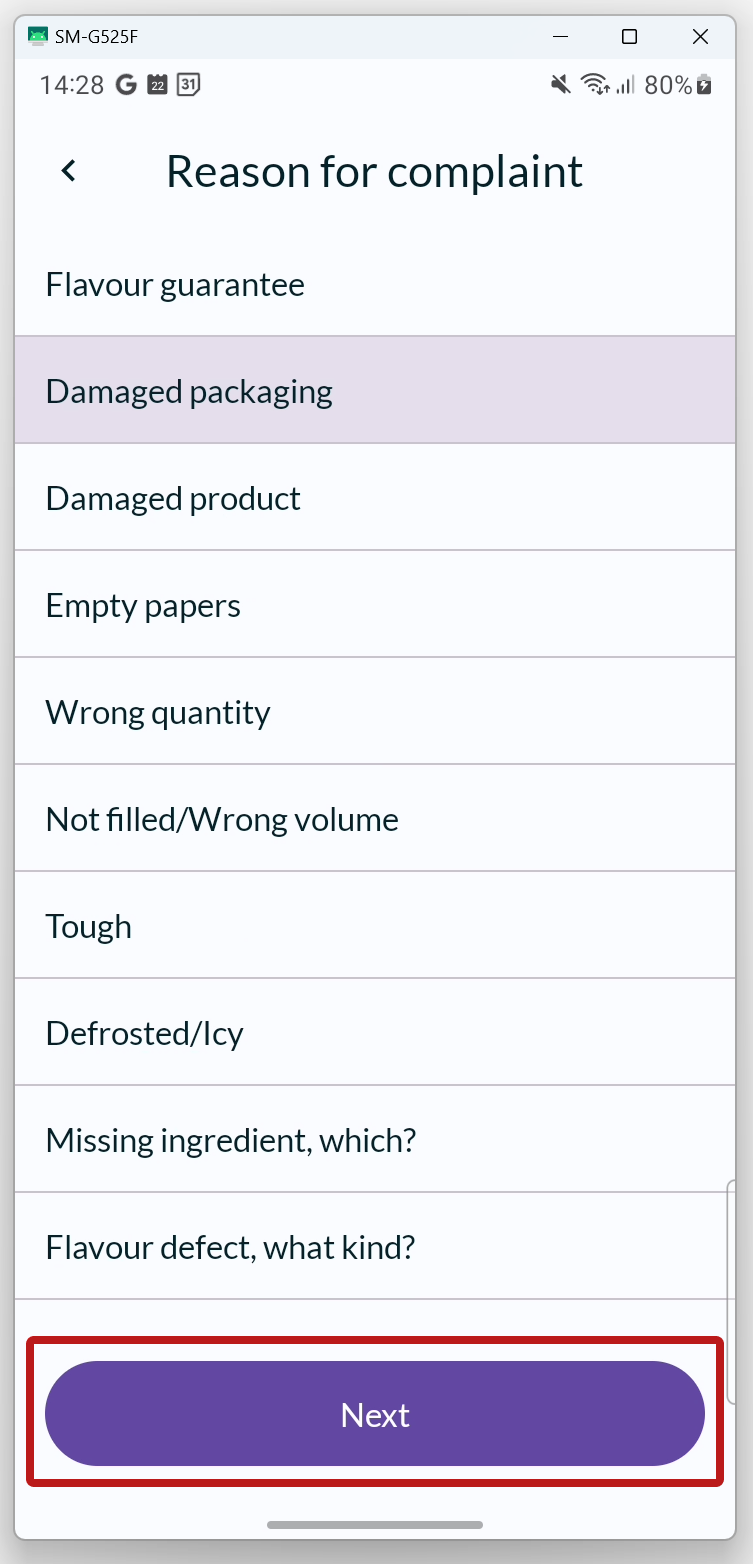Click the battery charging icon
The width and height of the screenshot is (753, 1564).
pyautogui.click(x=705, y=85)
